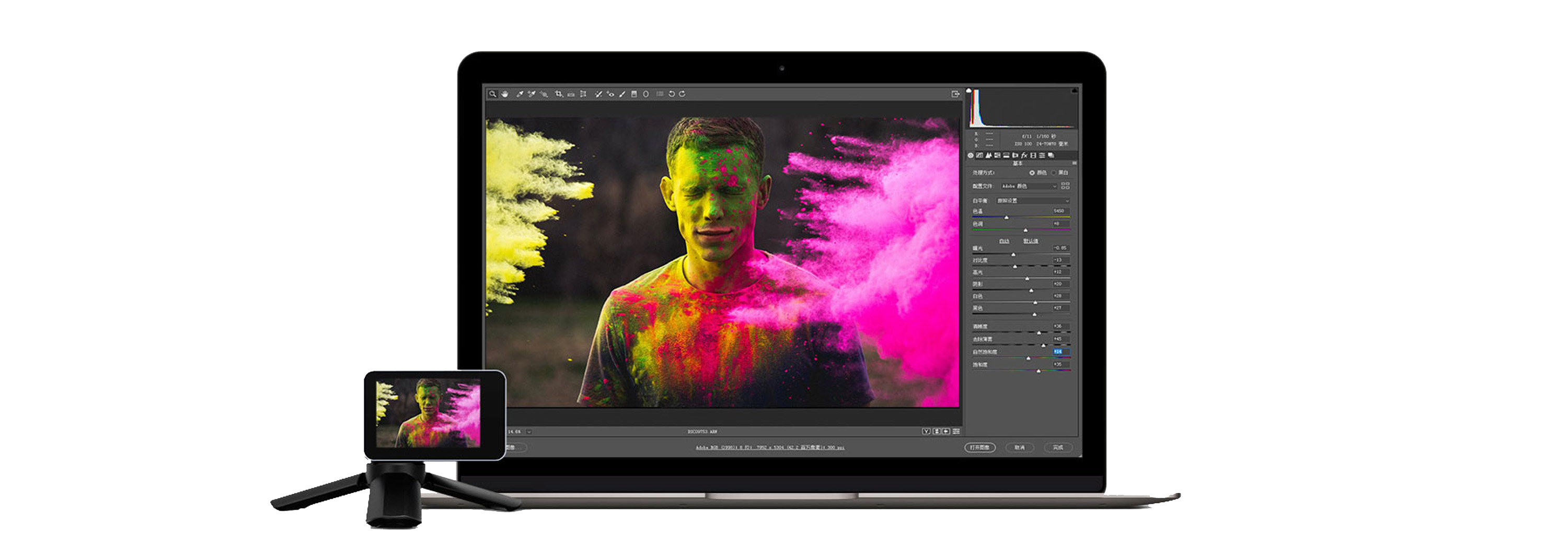Image resolution: width=1568 pixels, height=554 pixels.
Task: Toggle shadow clipping warning on histogram
Action: 969,91
